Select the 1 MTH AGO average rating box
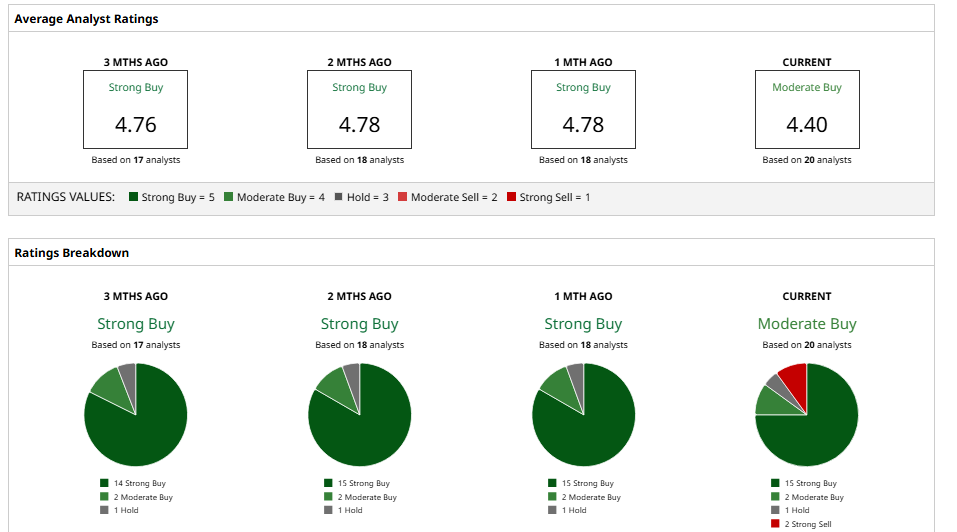957x532 pixels. tap(583, 109)
